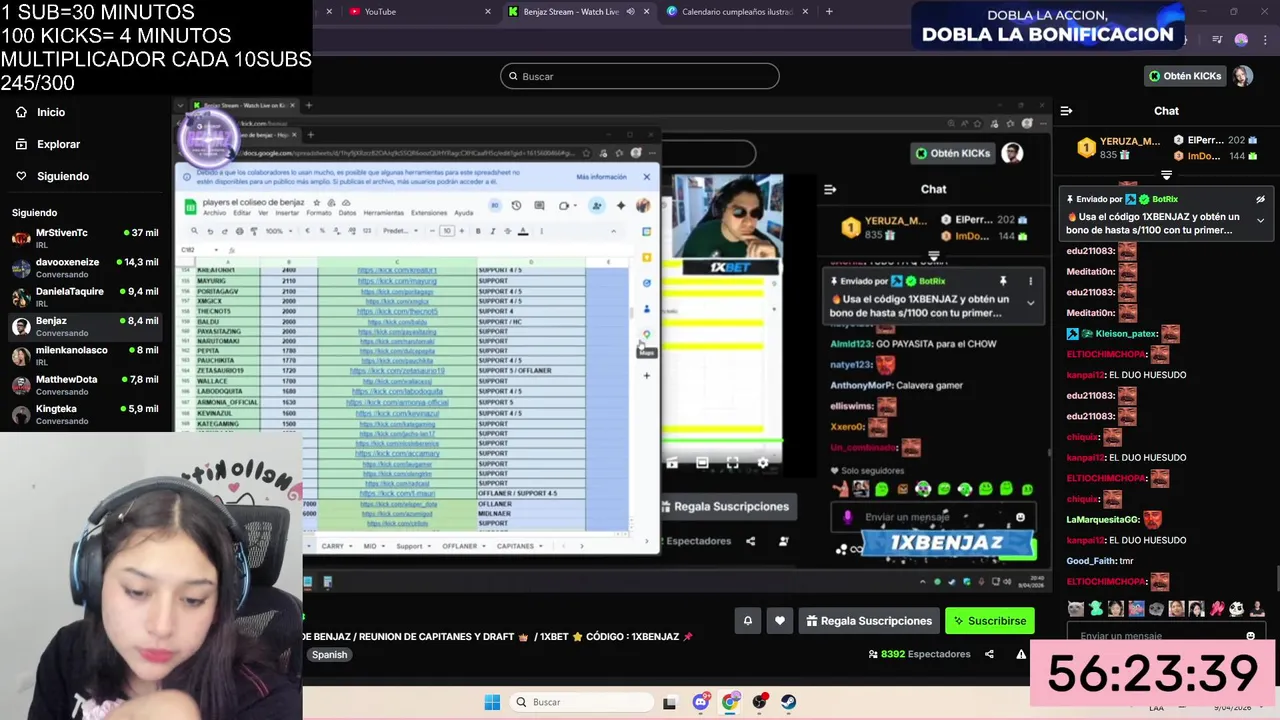Click Más información in the Sheets banner
Screen dimensions: 1280x720
[x=601, y=177]
